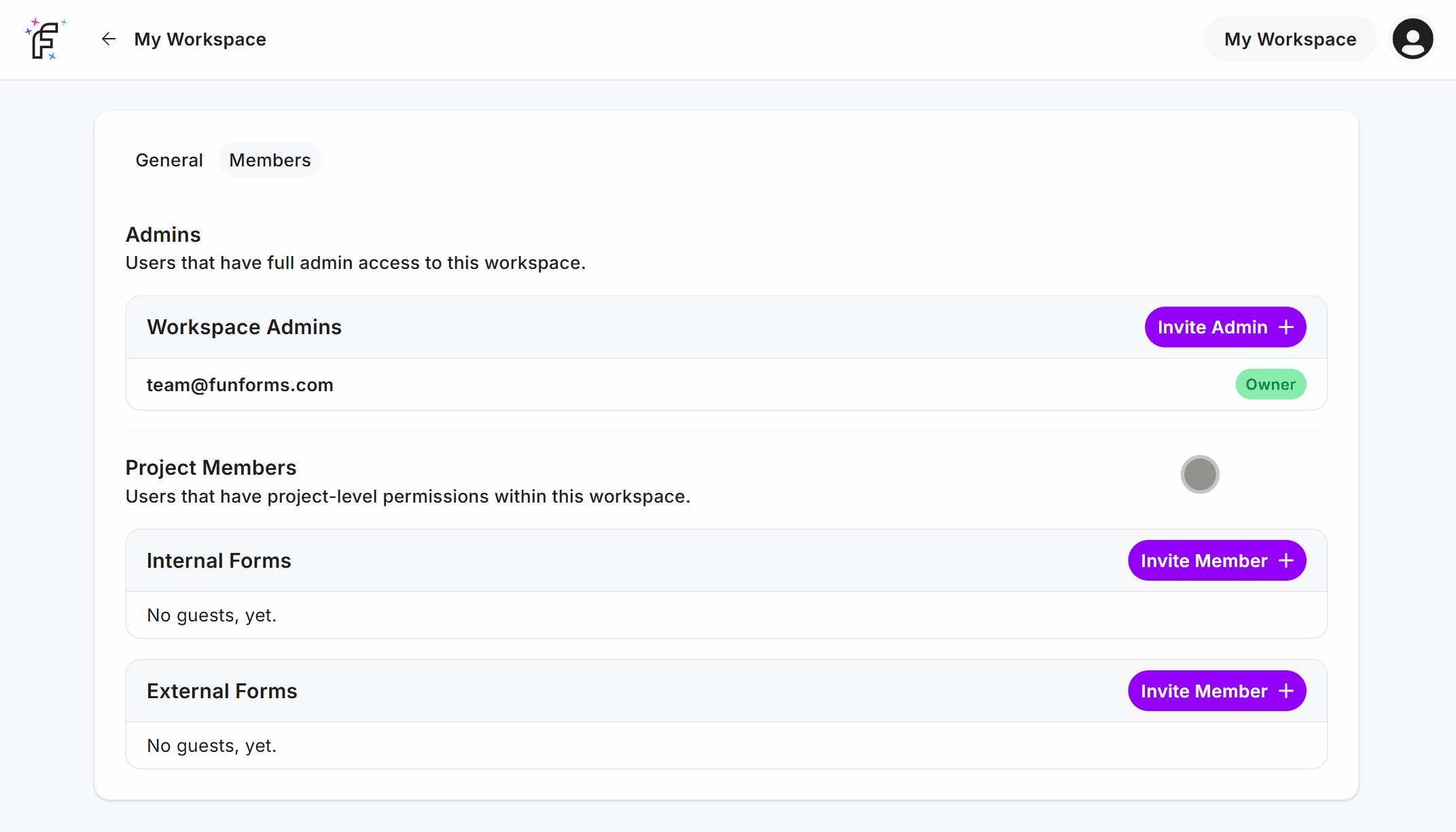The height and width of the screenshot is (832, 1456).
Task: Click the Workspace Admins header
Action: [x=244, y=327]
